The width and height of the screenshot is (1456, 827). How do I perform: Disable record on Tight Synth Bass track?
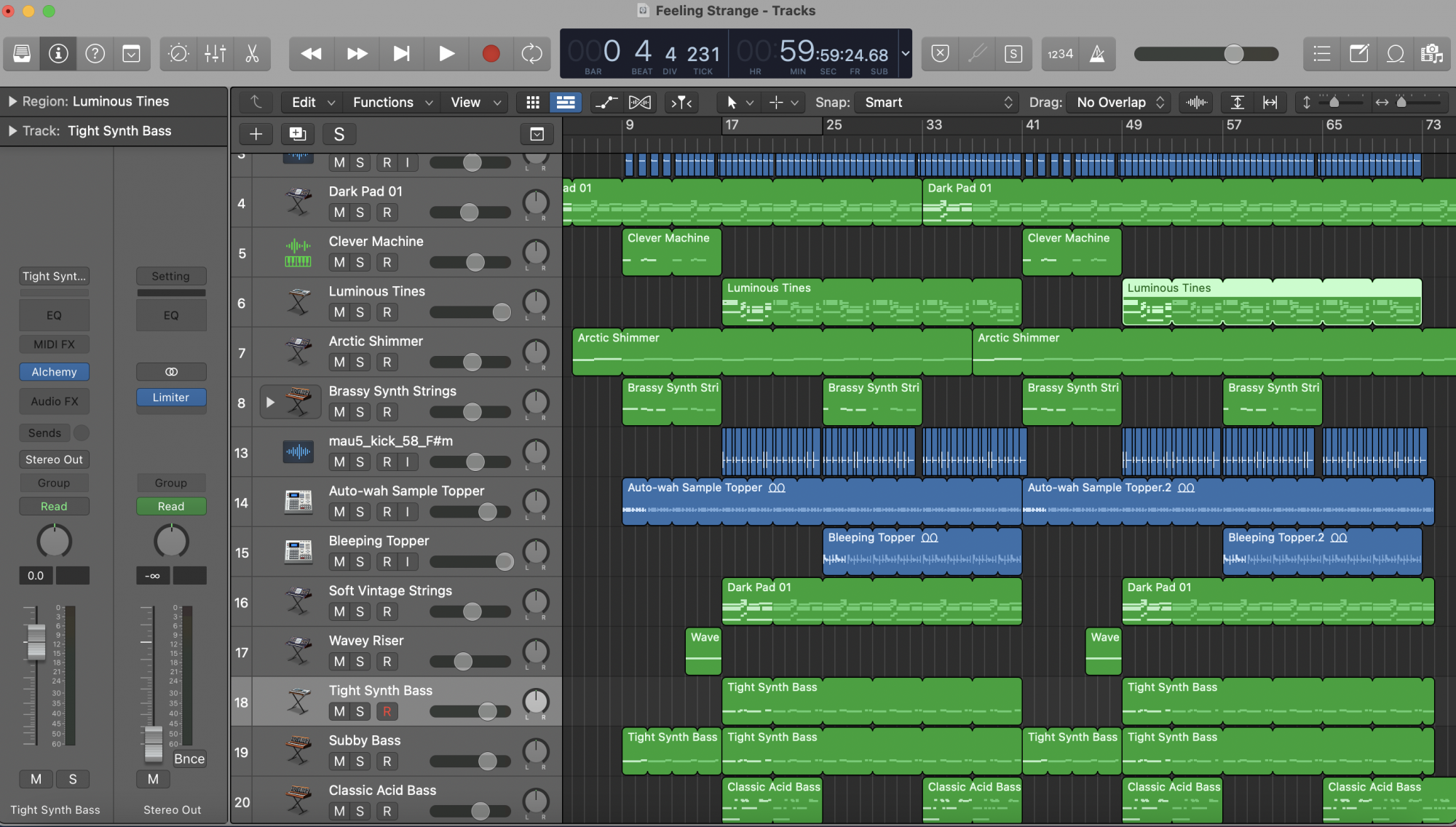pos(387,711)
